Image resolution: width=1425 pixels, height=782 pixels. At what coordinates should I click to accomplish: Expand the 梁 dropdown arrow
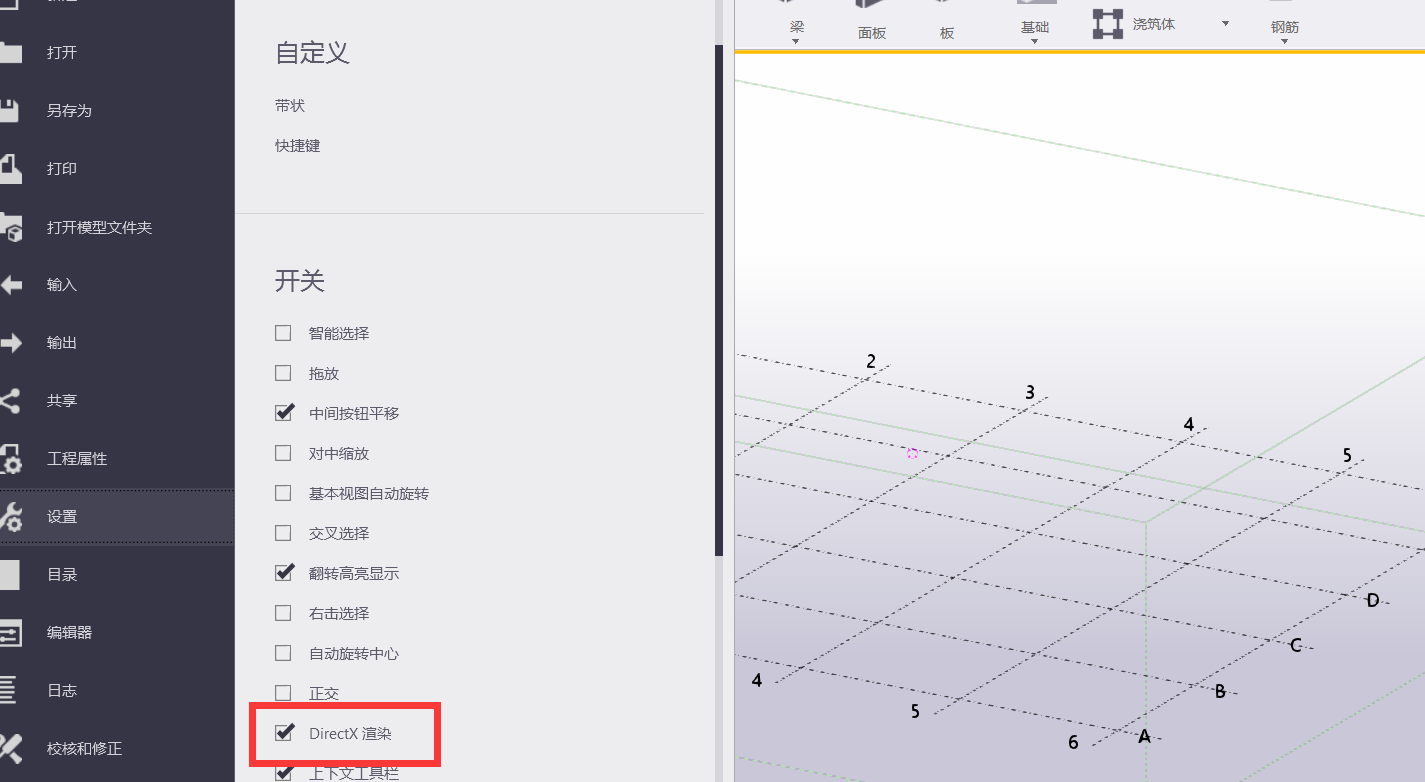(796, 42)
